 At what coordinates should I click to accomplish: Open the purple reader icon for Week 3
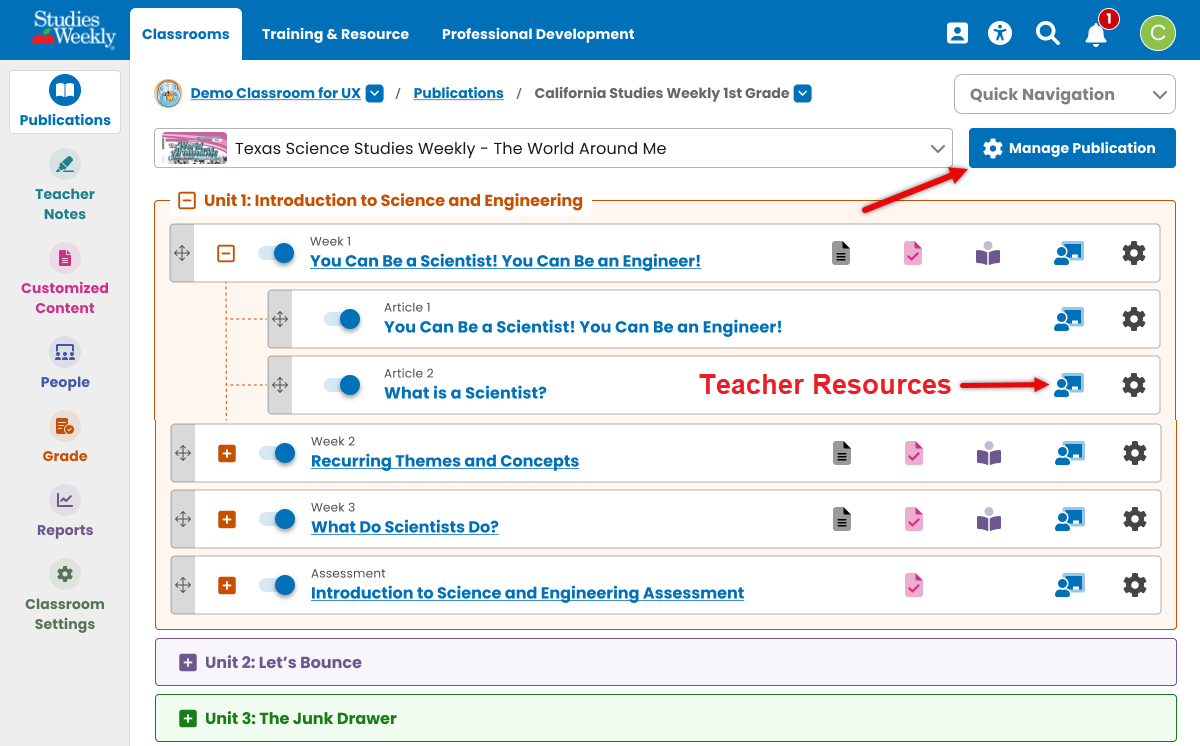[988, 519]
